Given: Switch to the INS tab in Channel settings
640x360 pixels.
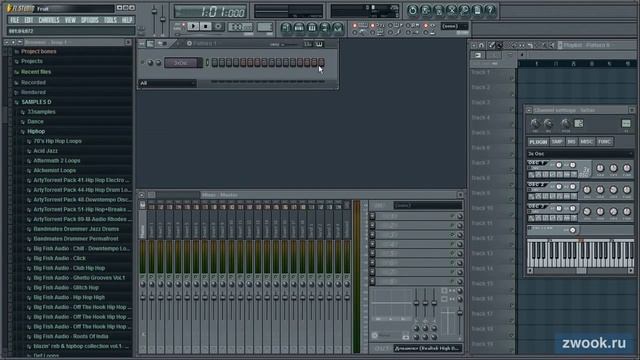Looking at the screenshot, I should [x=571, y=142].
